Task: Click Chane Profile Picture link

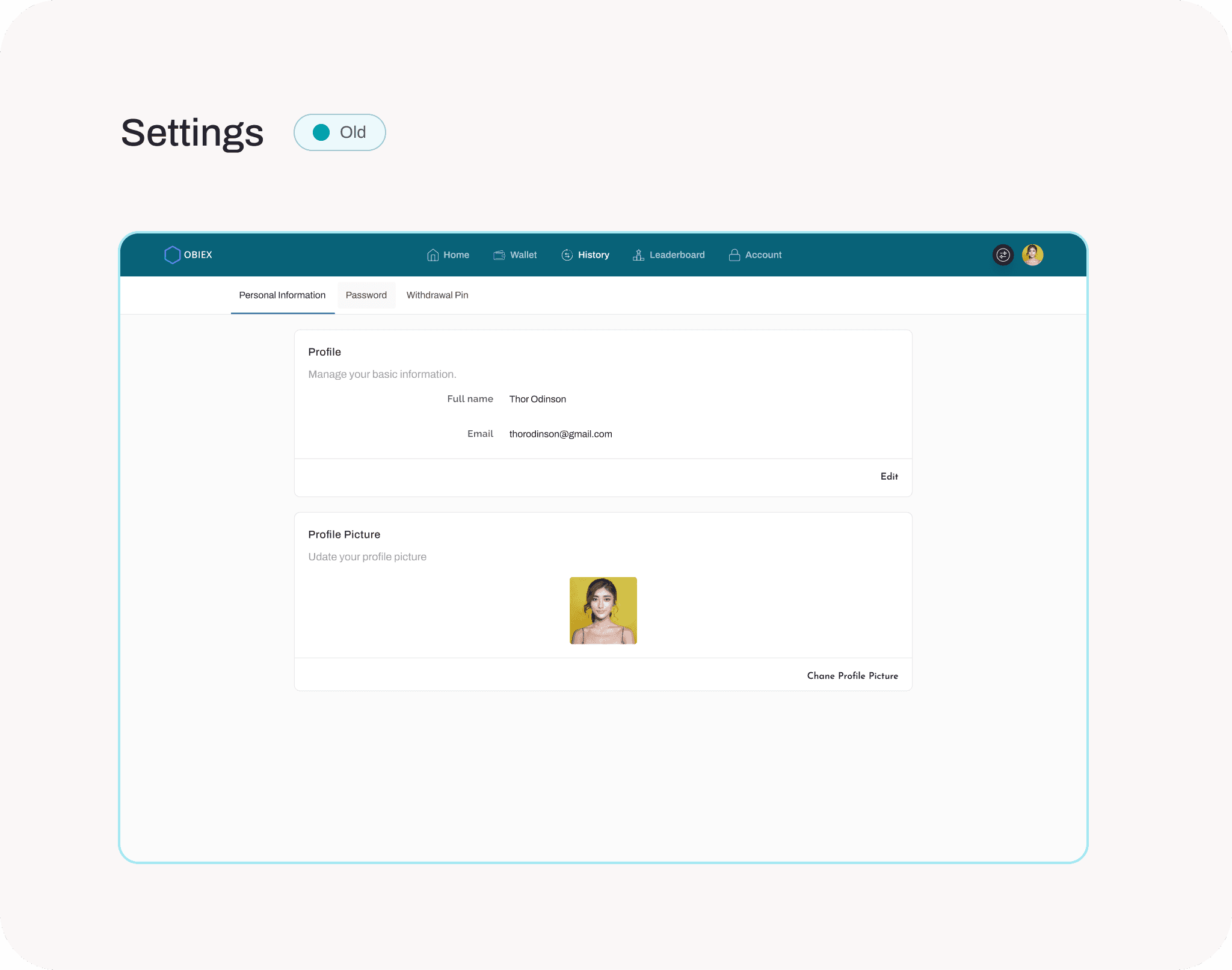Action: 852,676
